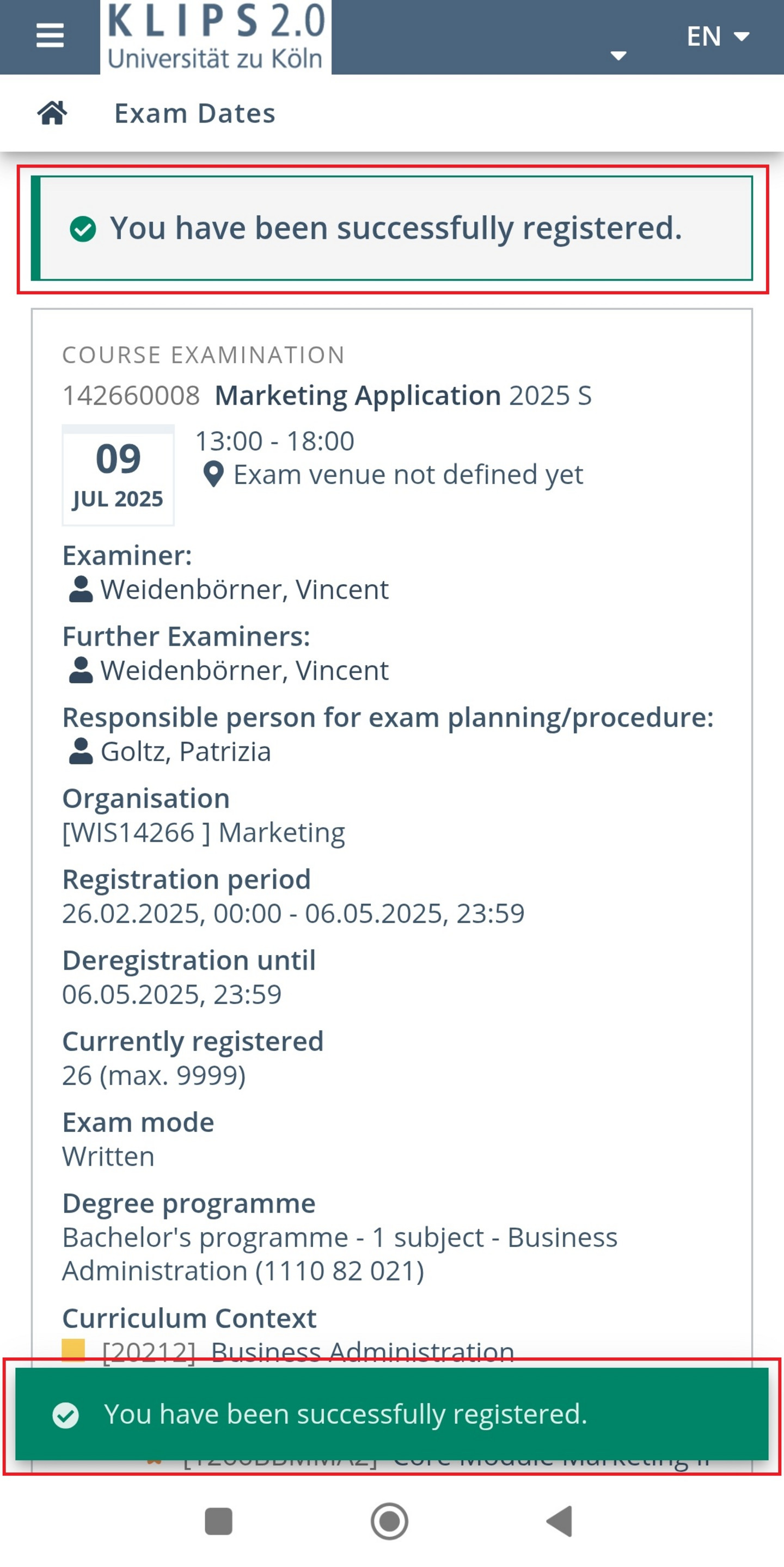784x1567 pixels.
Task: Open the Goltz, Patrizia contact link
Action: (x=186, y=752)
